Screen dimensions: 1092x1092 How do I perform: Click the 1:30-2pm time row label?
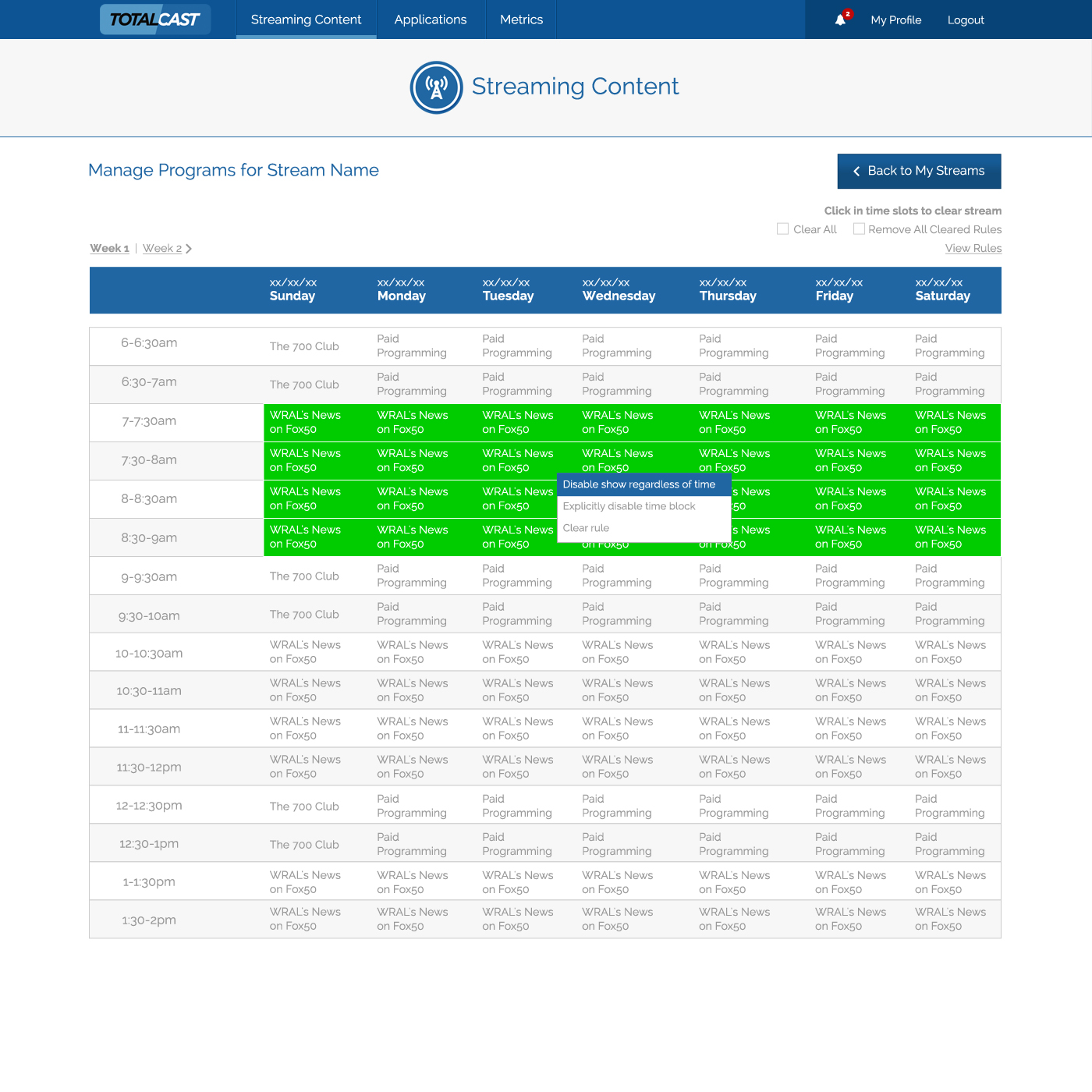pos(149,920)
